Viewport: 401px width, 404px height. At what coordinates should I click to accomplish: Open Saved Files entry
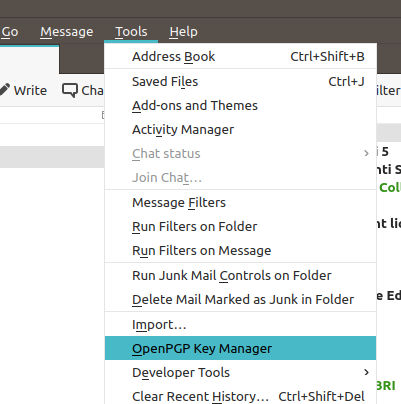coord(241,82)
